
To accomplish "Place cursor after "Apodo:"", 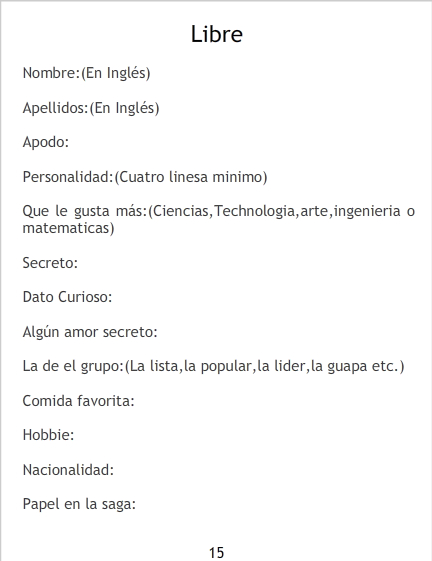I will click(x=69, y=142).
